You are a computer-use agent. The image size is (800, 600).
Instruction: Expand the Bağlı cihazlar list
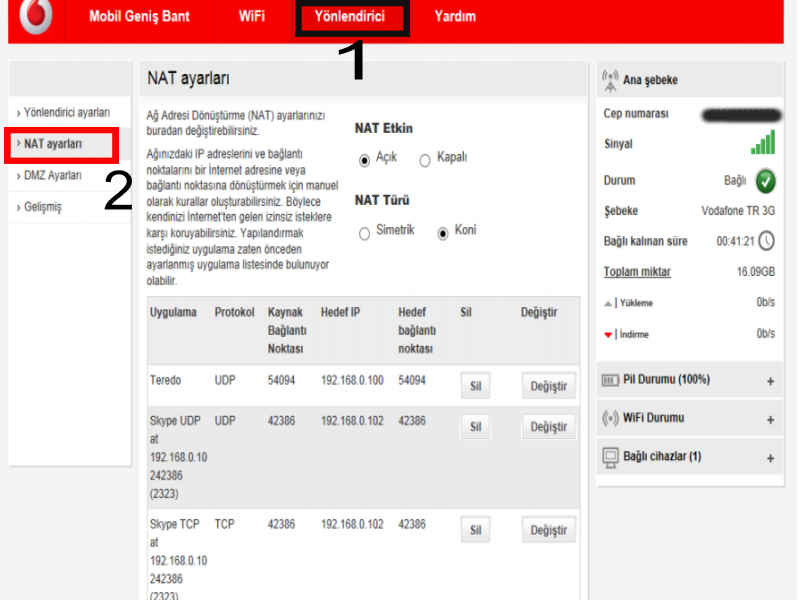(770, 458)
